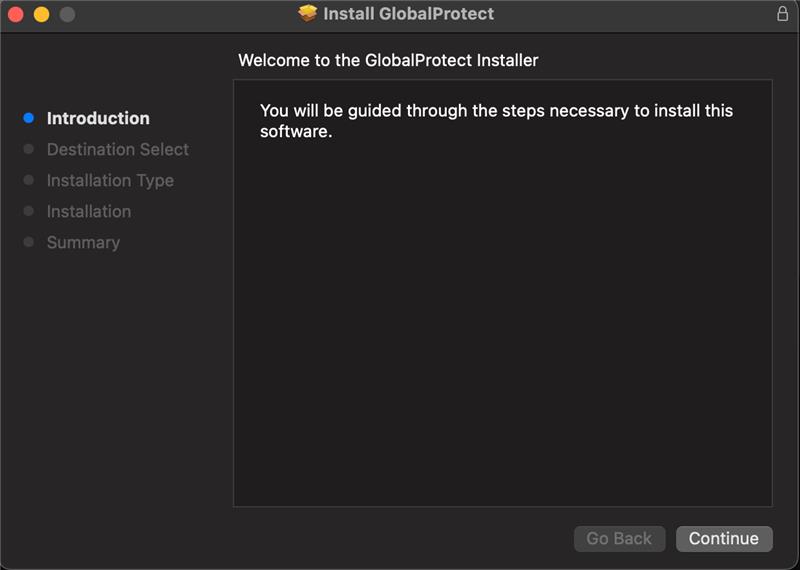The height and width of the screenshot is (570, 800).
Task: Click the gray bullet next to Destination Select
Action: coord(29,149)
